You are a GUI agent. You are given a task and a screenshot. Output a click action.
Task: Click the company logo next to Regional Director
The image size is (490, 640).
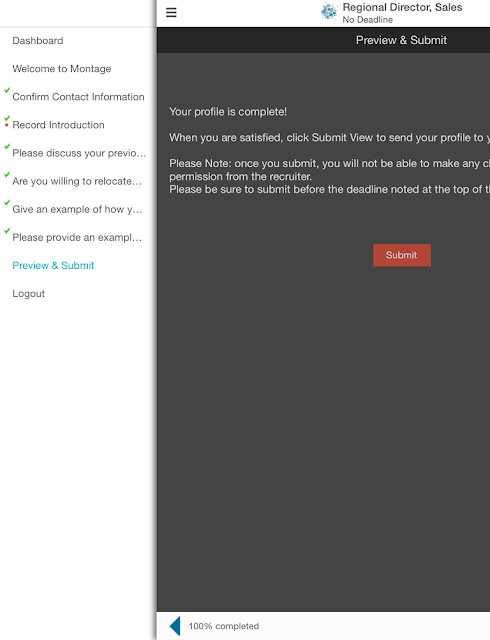[329, 11]
